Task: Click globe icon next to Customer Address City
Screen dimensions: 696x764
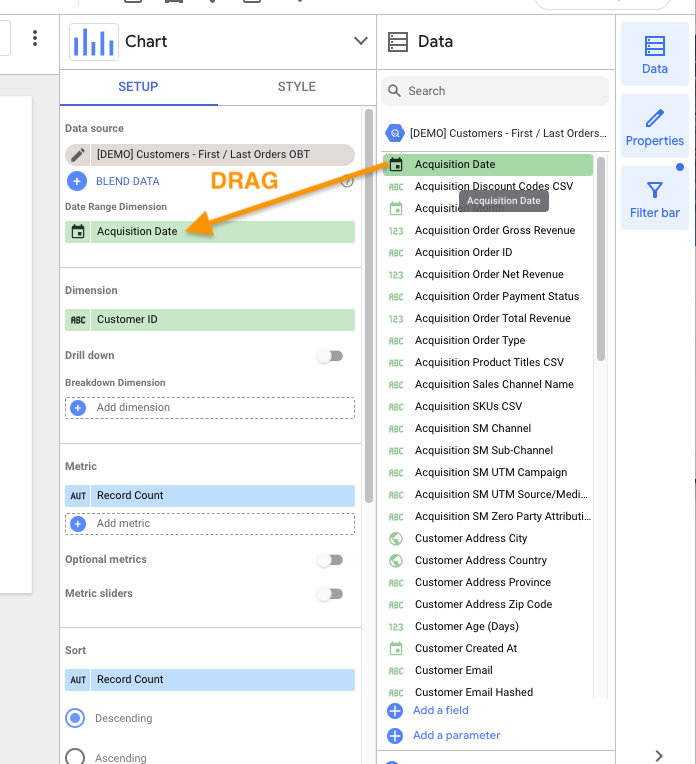Action: click(396, 538)
